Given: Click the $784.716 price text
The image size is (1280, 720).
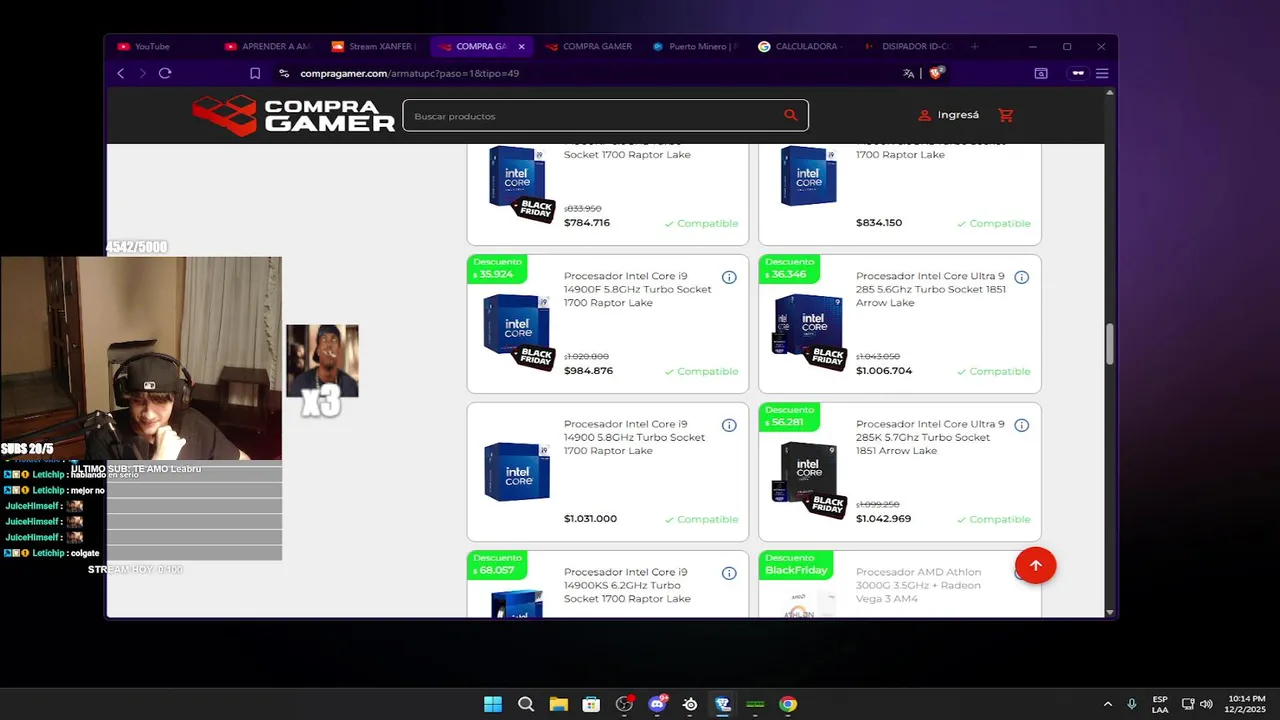Looking at the screenshot, I should (x=587, y=223).
